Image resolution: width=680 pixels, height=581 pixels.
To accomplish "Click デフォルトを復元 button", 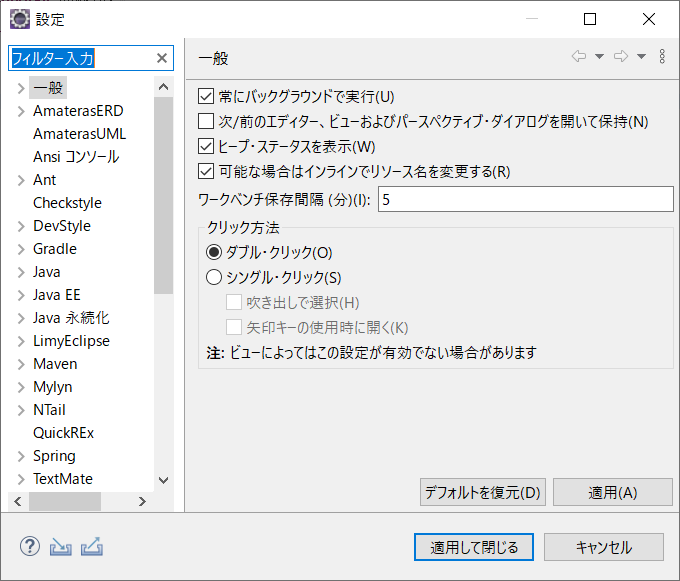I will tap(483, 493).
